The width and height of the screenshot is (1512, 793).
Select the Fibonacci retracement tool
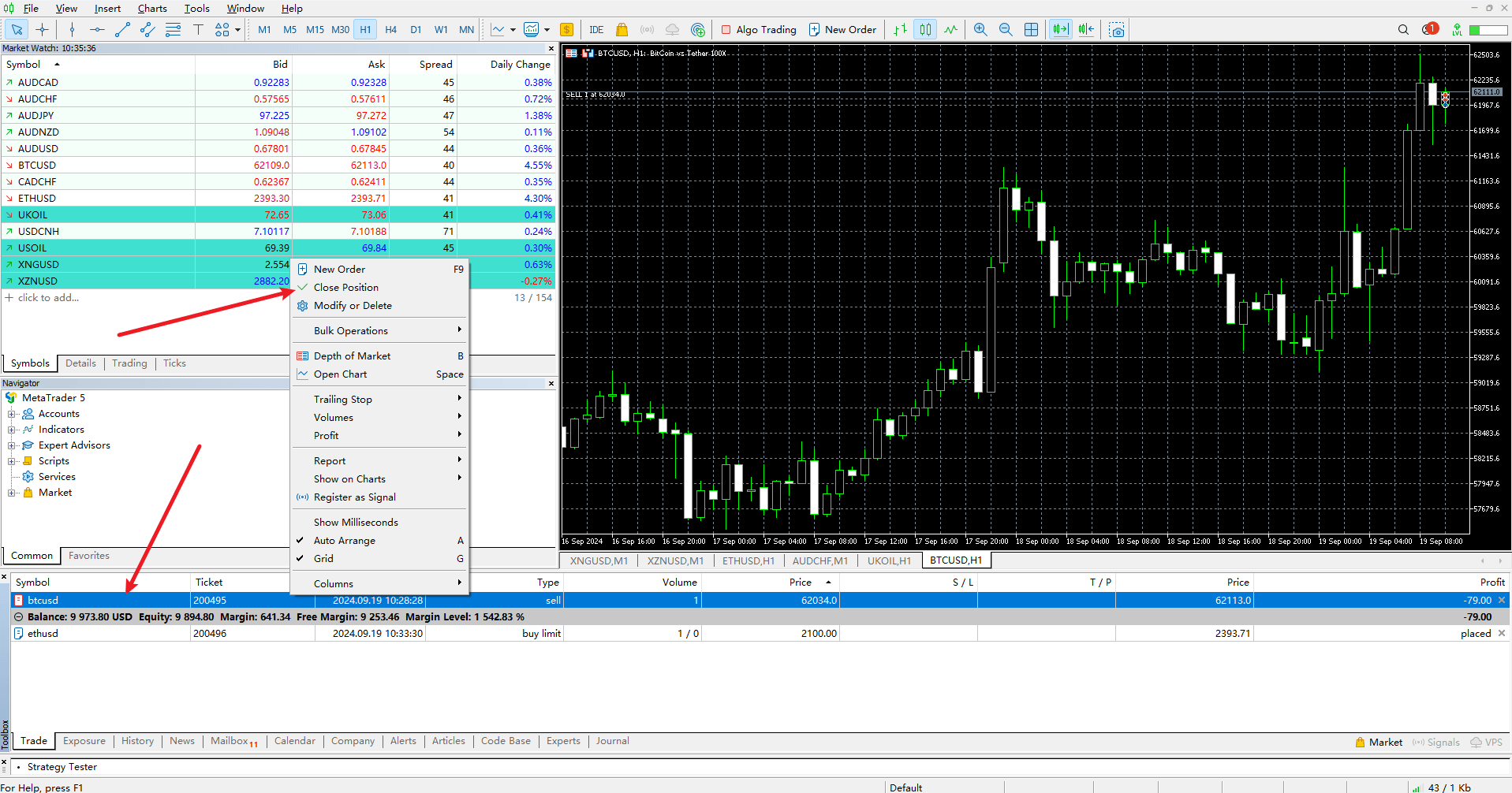173,30
